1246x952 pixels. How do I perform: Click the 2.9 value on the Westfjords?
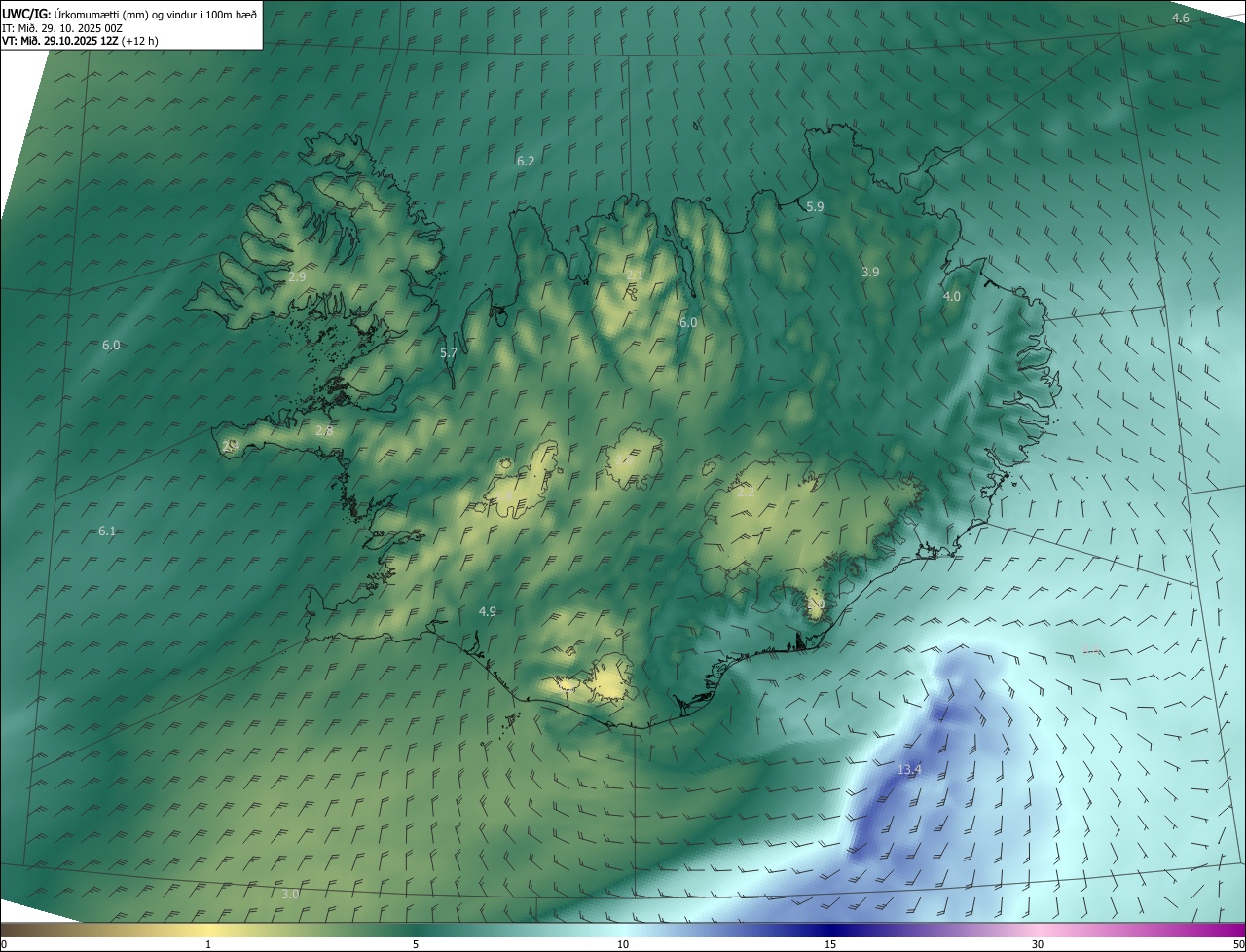click(x=297, y=277)
